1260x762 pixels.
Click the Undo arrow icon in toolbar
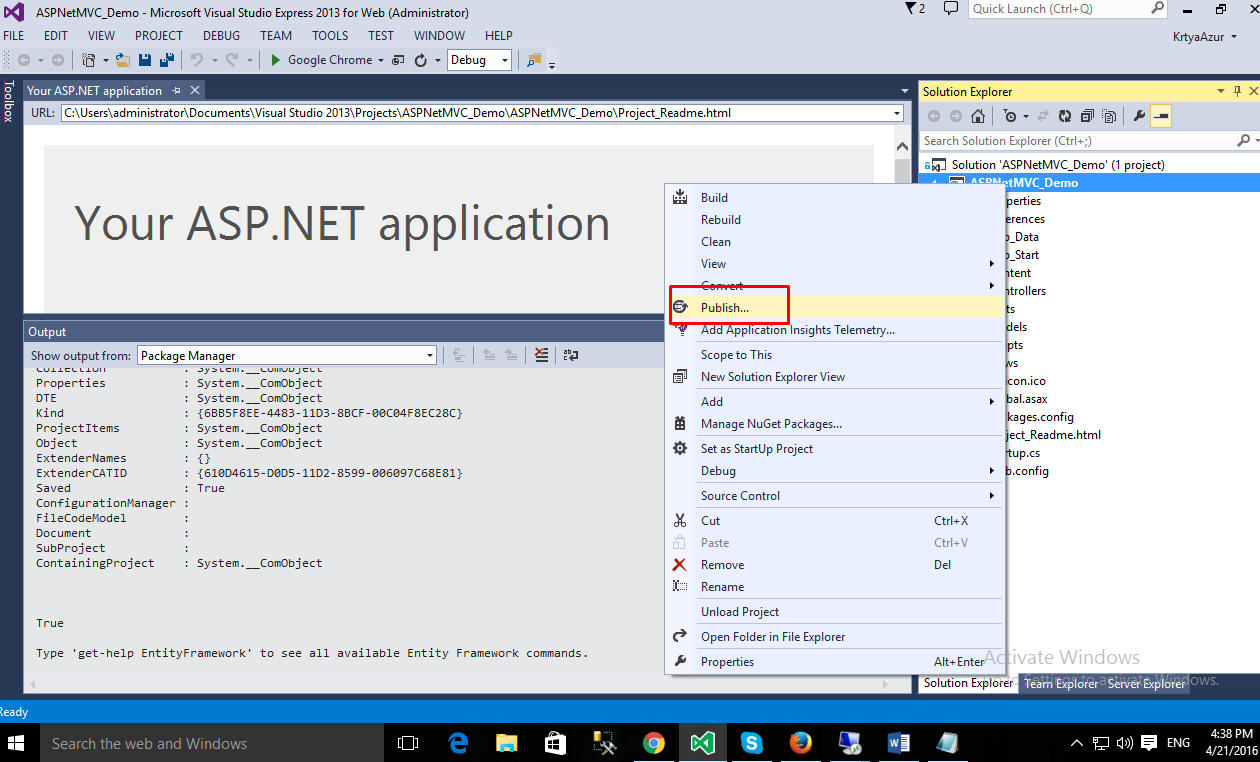click(196, 60)
